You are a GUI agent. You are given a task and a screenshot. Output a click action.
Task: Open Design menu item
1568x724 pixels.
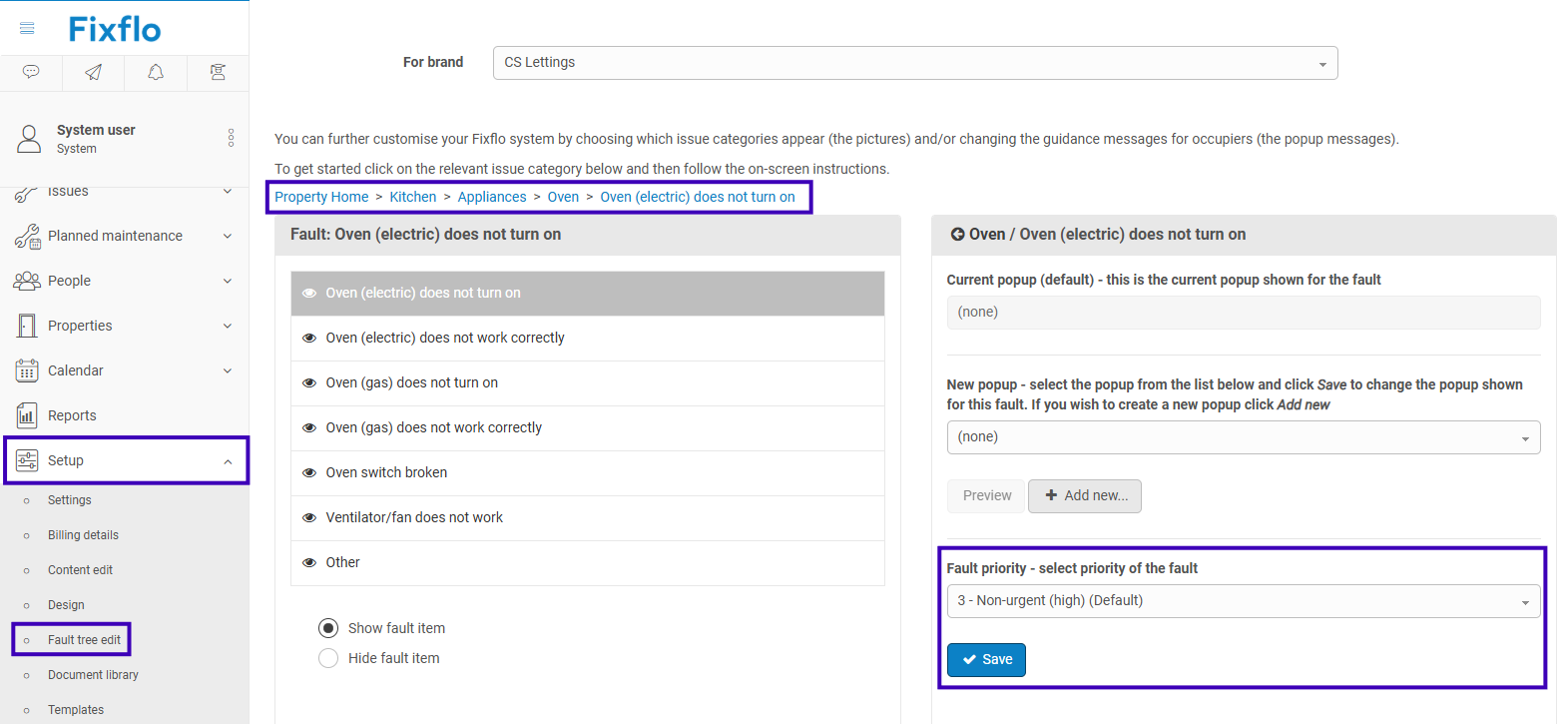tap(66, 605)
